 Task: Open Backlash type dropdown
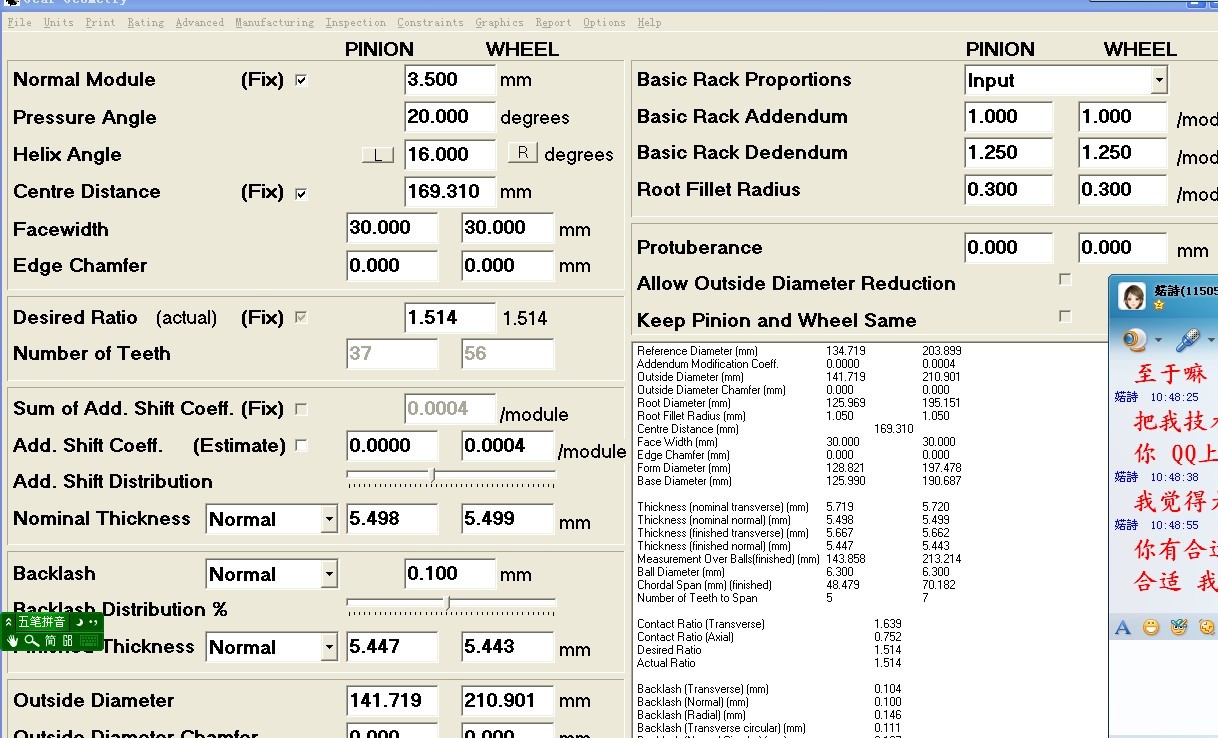pyautogui.click(x=329, y=574)
